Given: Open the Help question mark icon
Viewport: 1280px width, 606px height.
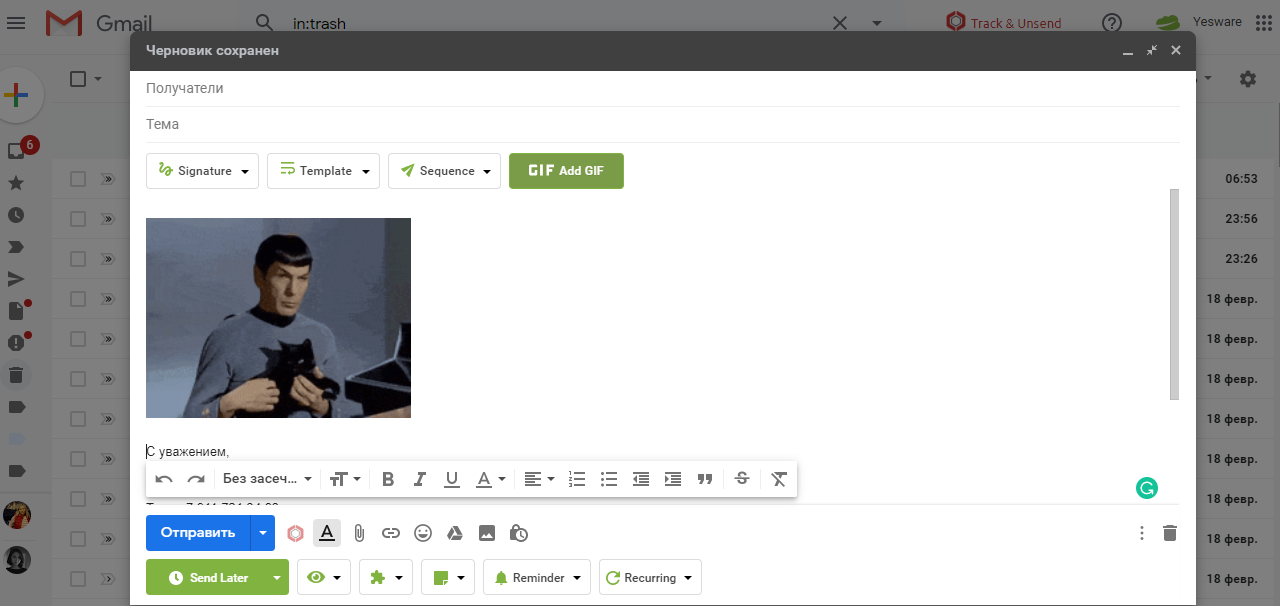Looking at the screenshot, I should [1111, 22].
